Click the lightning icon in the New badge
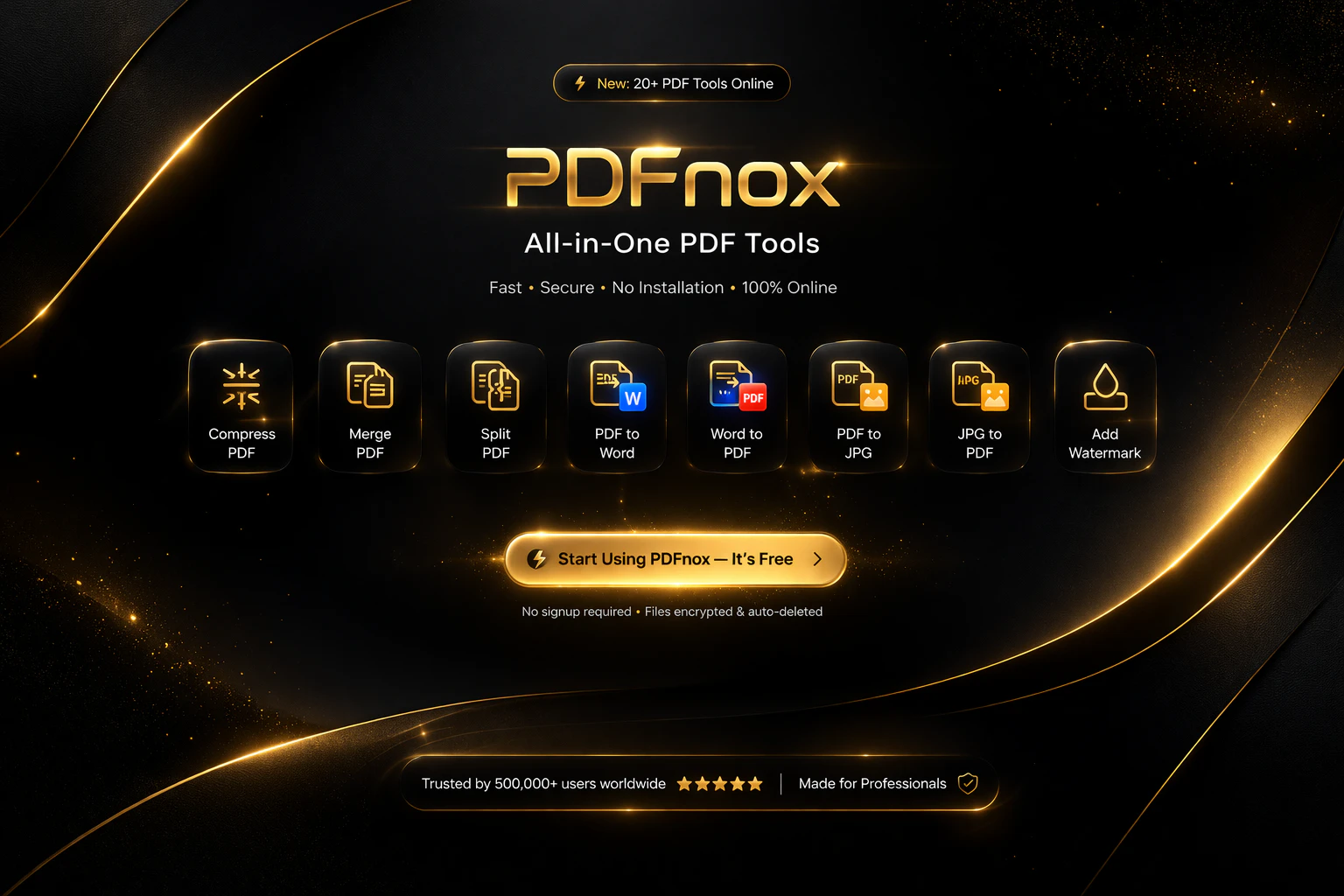Viewport: 1344px width, 896px height. coord(579,83)
